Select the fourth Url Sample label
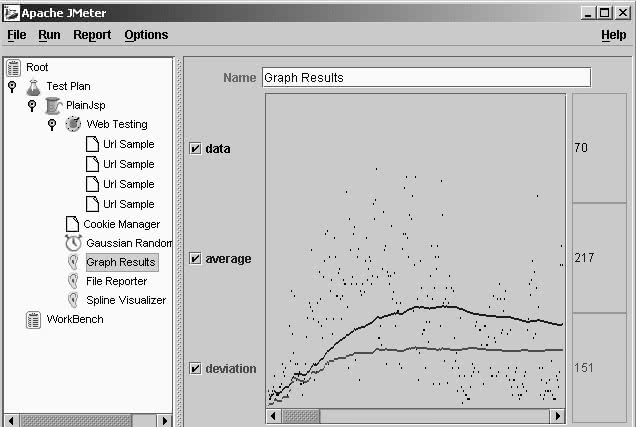The height and width of the screenshot is (427, 636). 129,204
